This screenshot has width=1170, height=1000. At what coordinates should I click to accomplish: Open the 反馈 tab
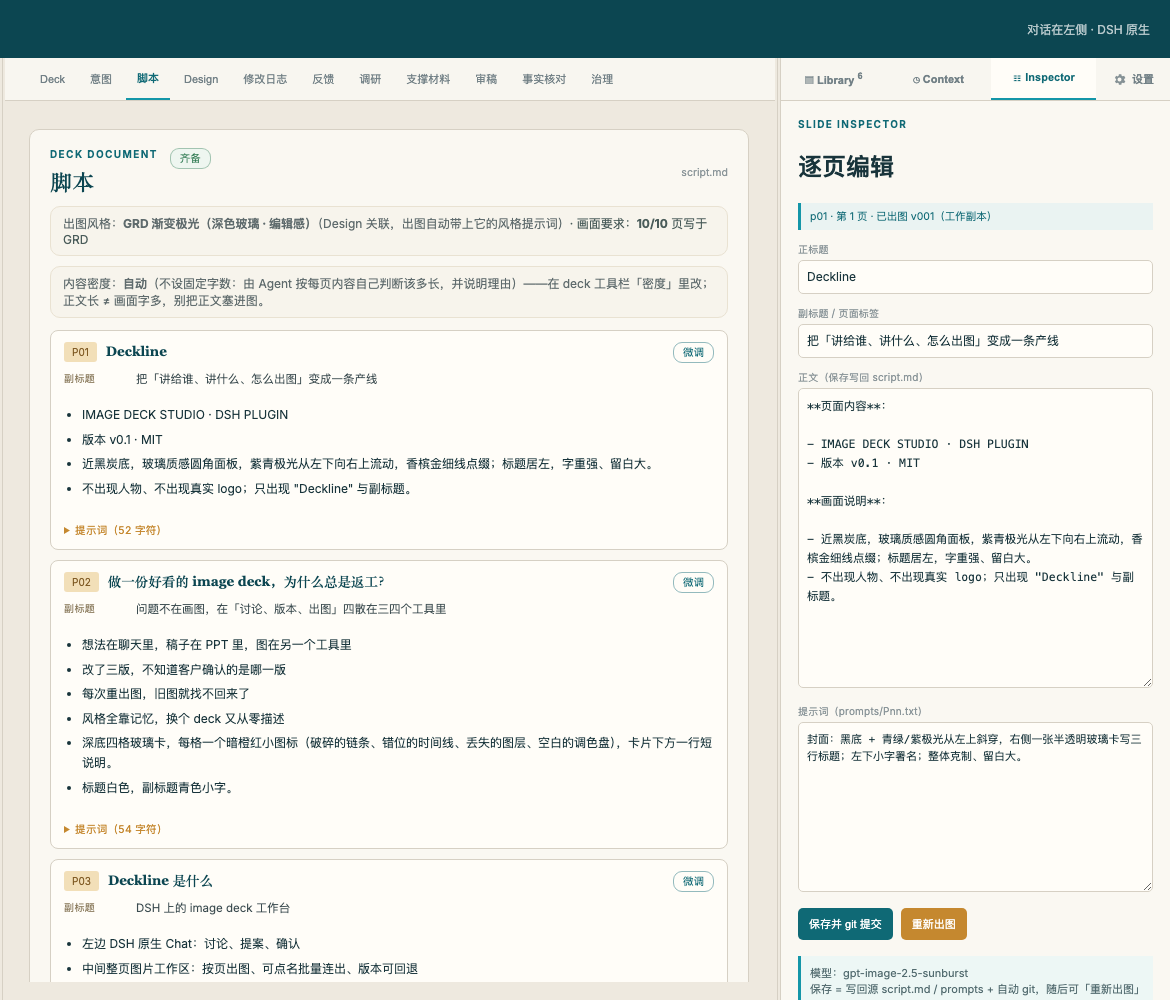(323, 79)
